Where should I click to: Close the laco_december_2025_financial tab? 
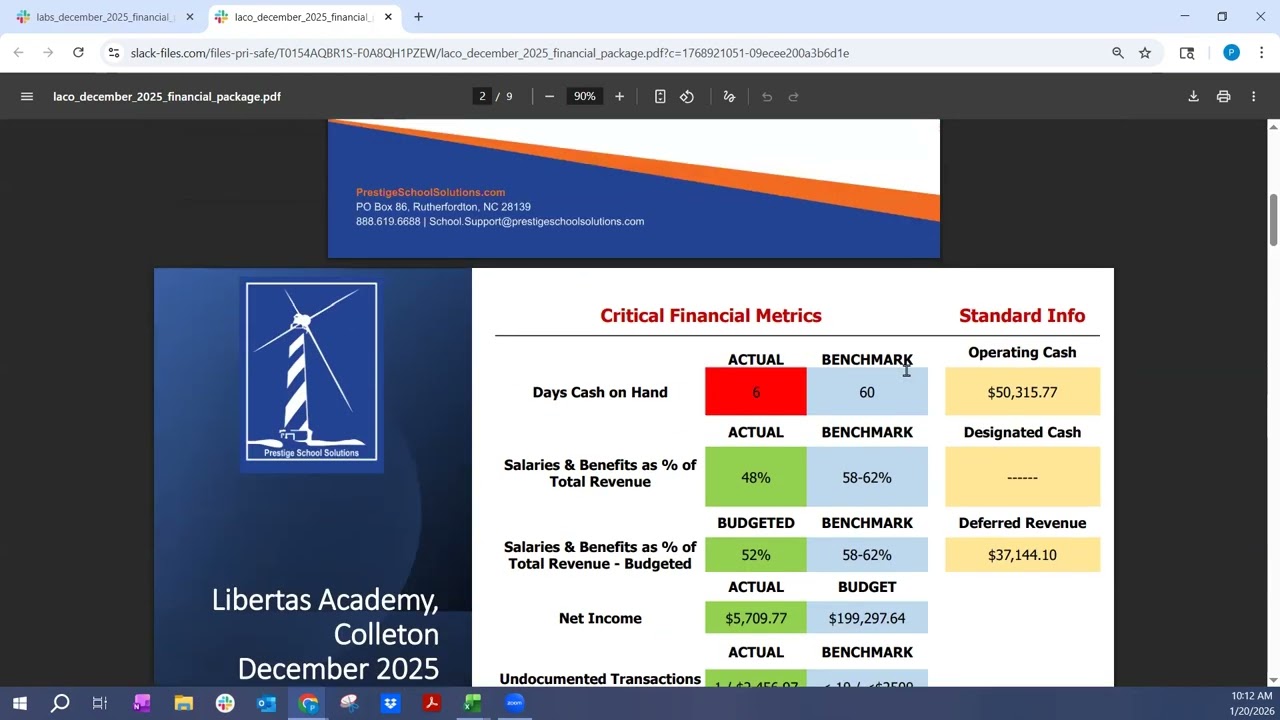pos(388,17)
